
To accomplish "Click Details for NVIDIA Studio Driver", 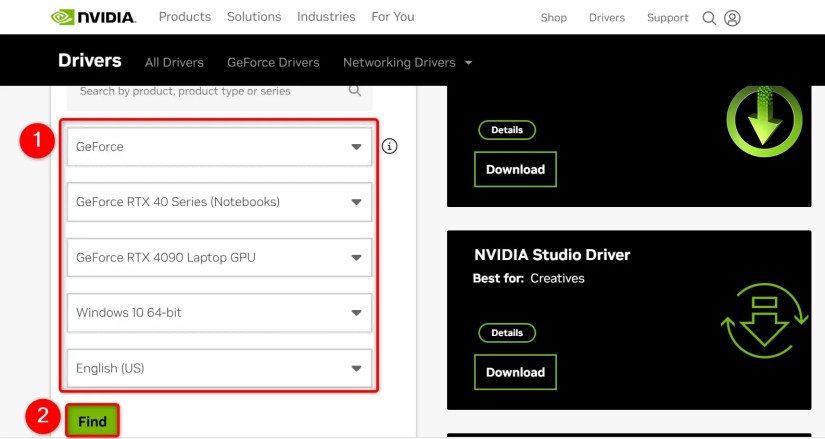I will [x=507, y=333].
